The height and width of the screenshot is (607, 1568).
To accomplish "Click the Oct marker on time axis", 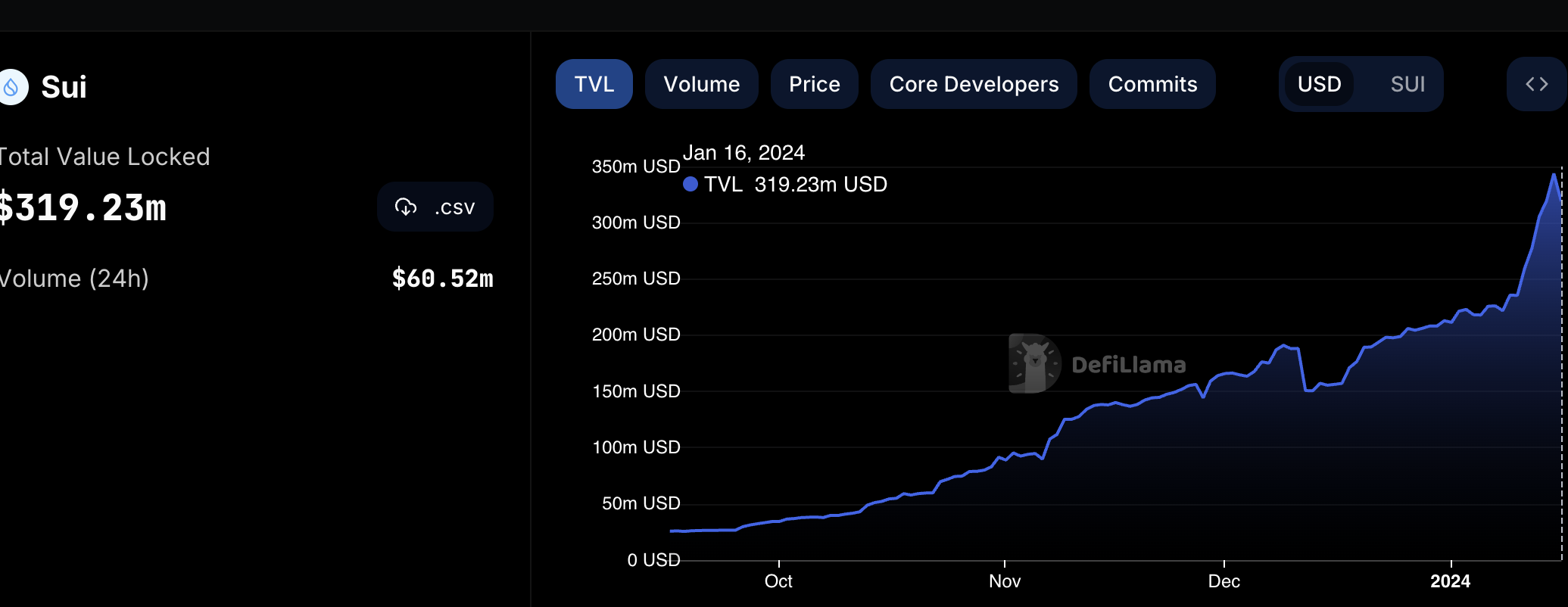I will click(778, 581).
